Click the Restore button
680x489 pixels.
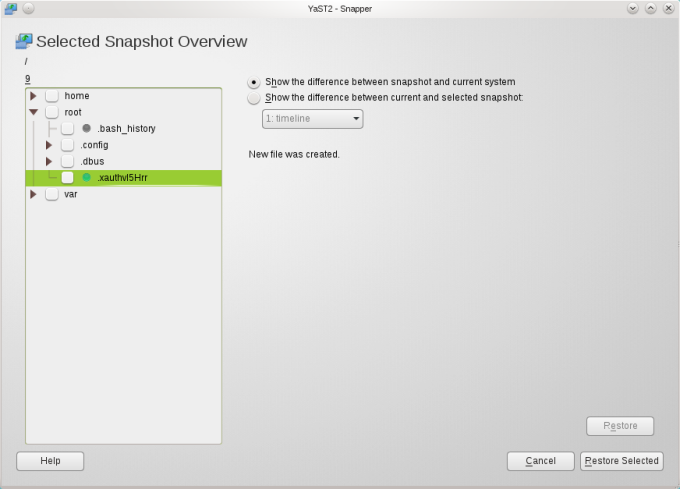620,426
